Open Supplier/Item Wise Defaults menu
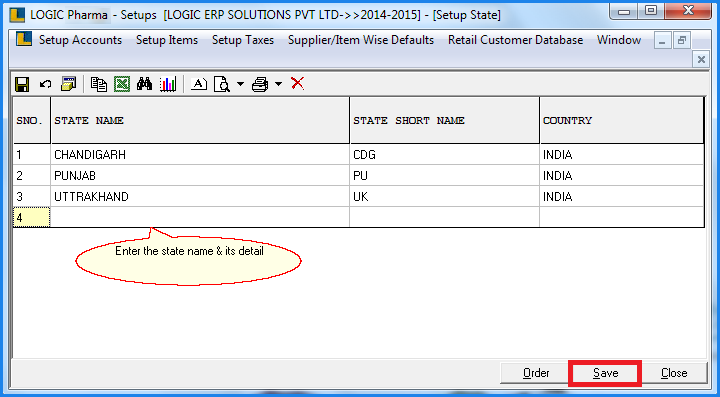The image size is (720, 397). [x=361, y=40]
